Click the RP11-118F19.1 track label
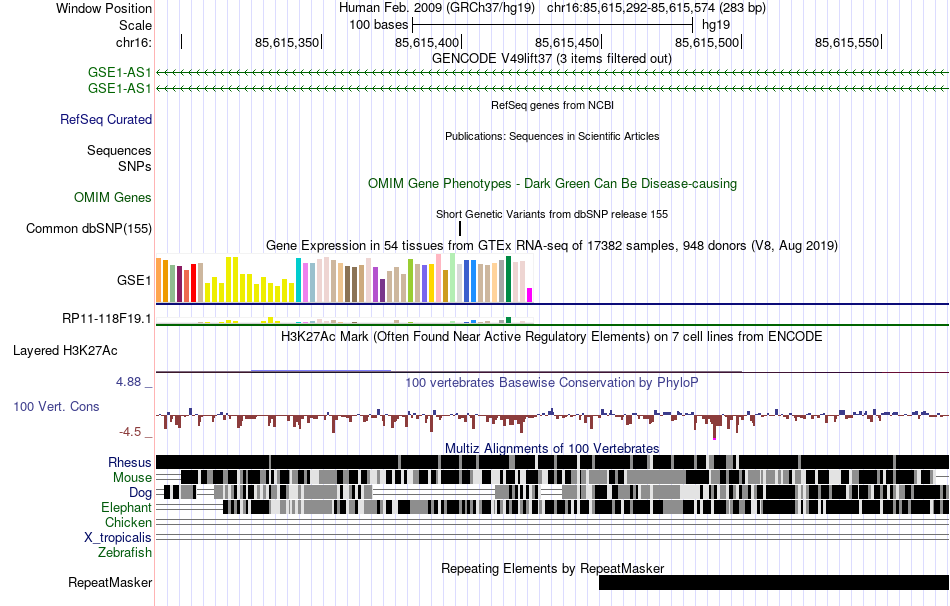 coord(107,319)
